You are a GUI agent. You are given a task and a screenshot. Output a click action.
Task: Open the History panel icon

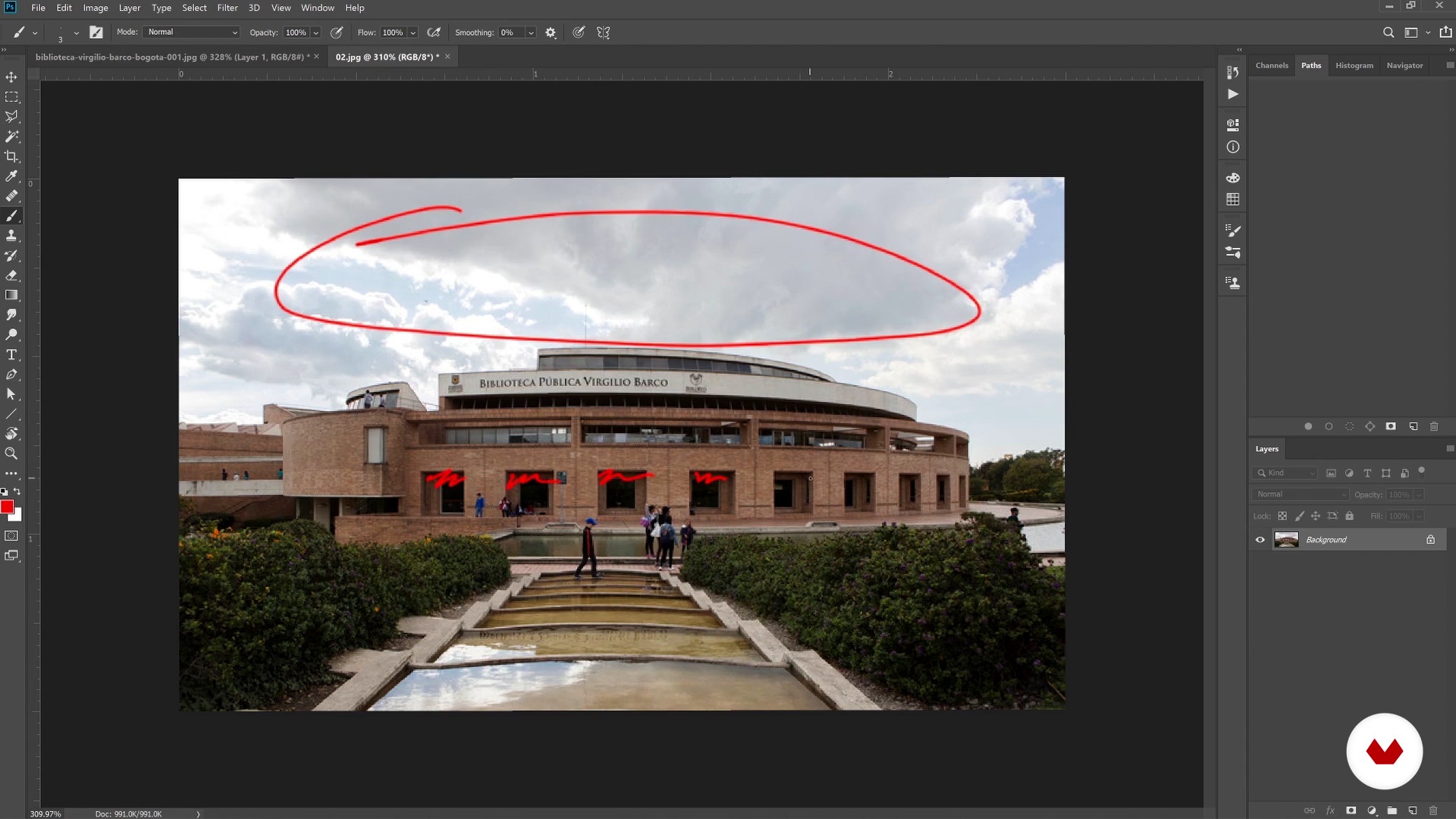[1233, 72]
